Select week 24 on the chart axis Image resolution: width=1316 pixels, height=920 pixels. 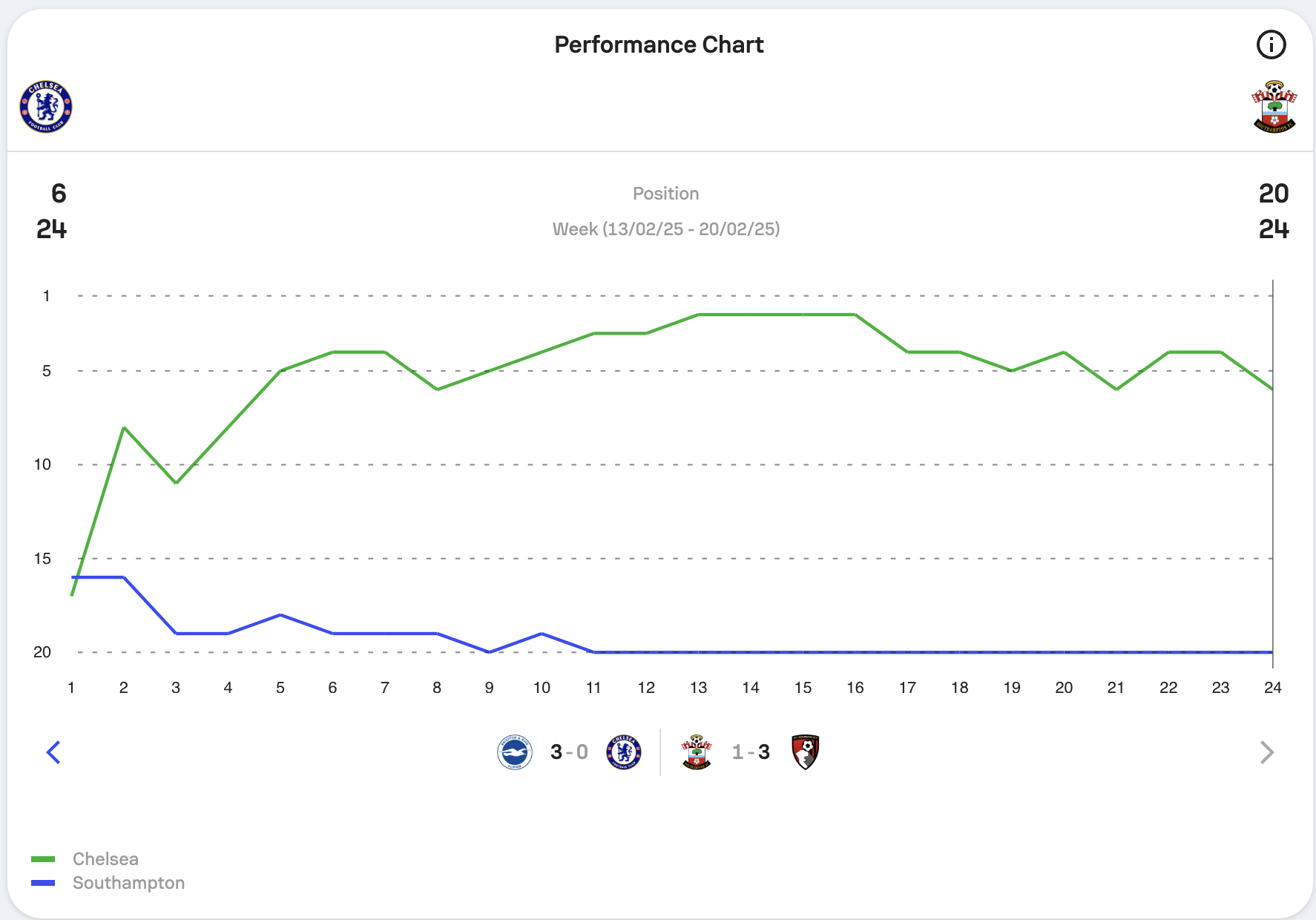click(x=1272, y=688)
